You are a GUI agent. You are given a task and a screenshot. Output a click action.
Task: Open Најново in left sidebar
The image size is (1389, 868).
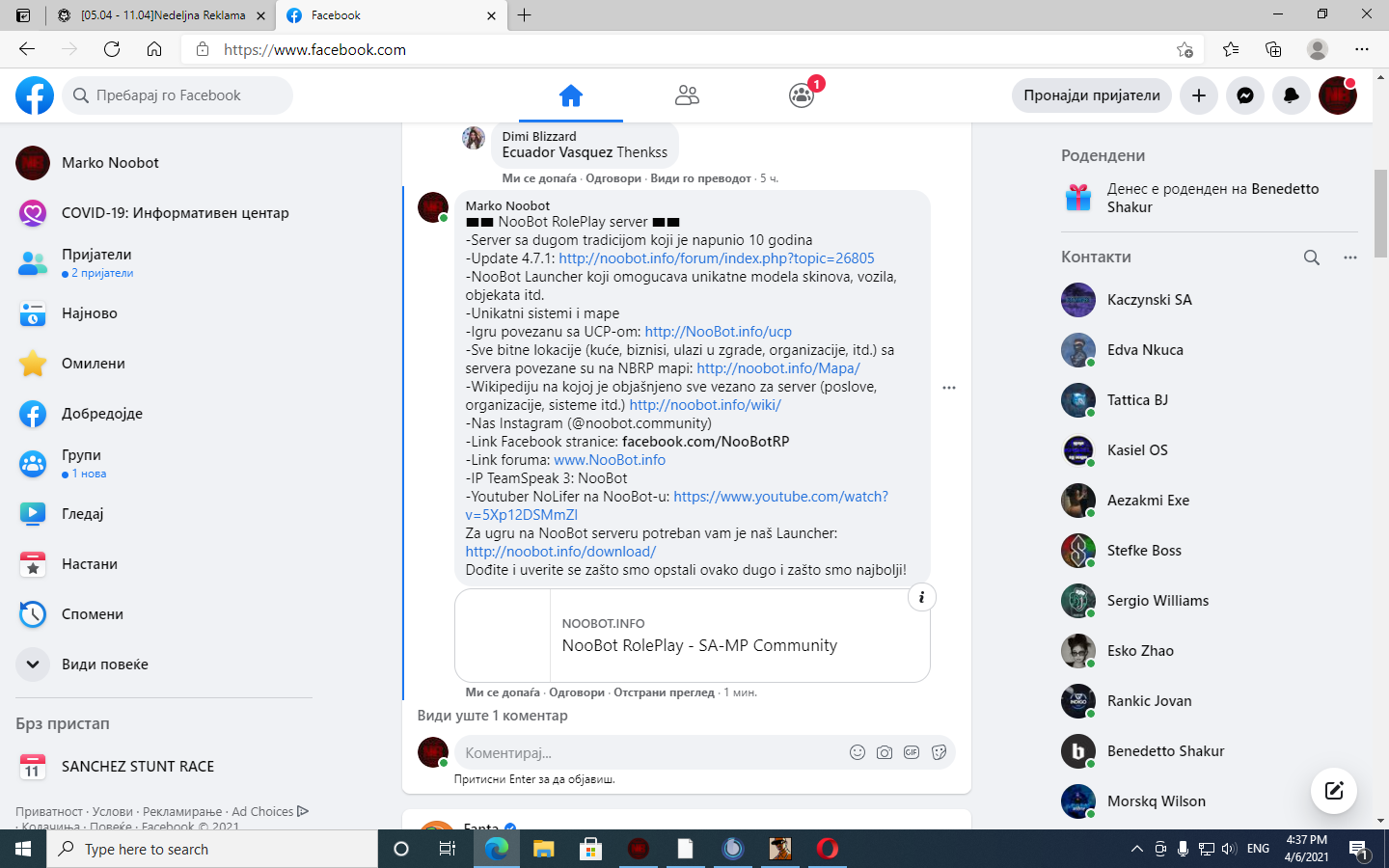tap(164, 313)
